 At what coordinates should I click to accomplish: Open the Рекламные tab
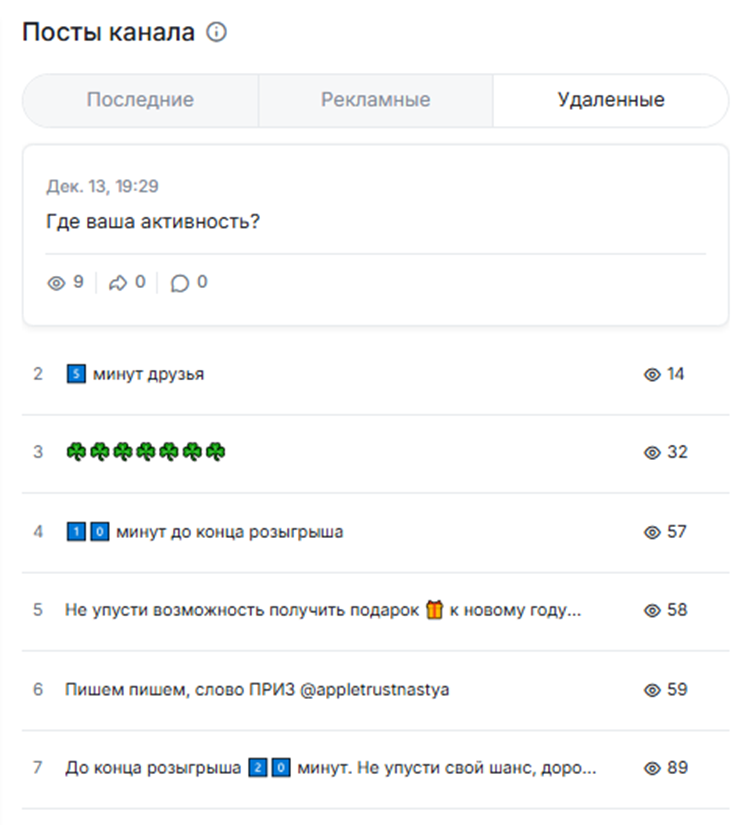(x=375, y=100)
